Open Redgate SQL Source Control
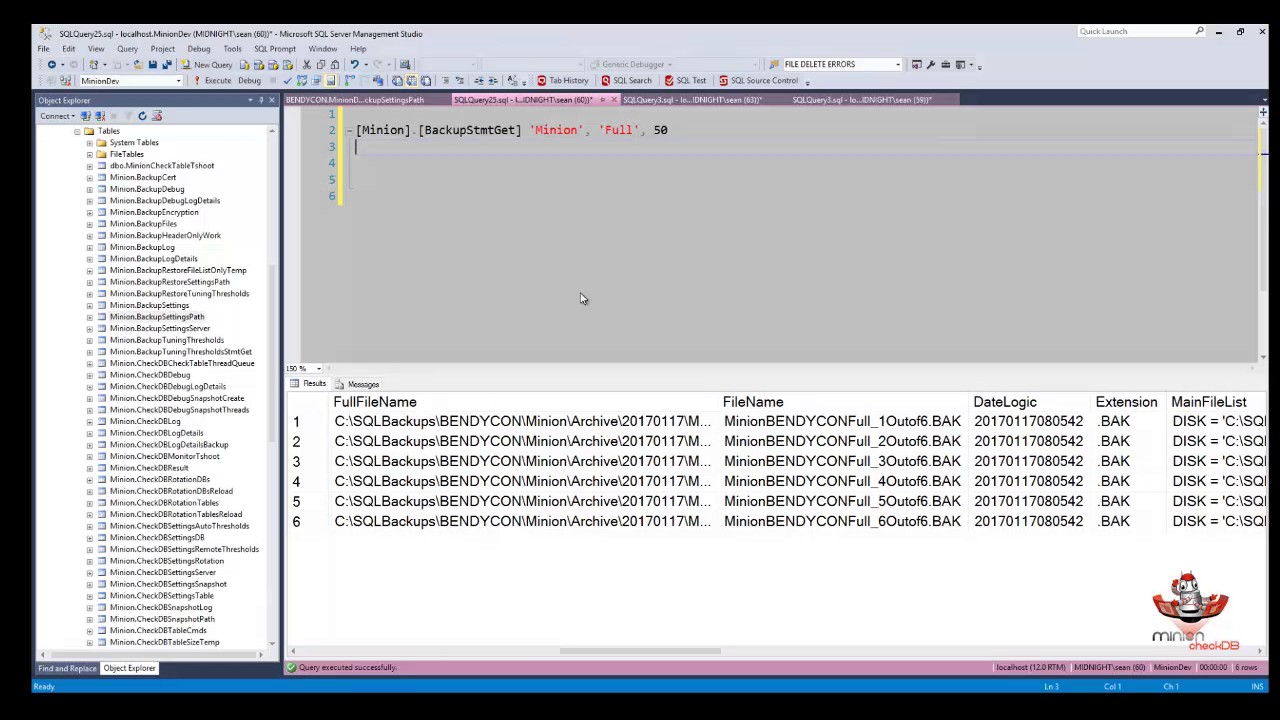Viewport: 1280px width, 720px height. click(x=758, y=81)
